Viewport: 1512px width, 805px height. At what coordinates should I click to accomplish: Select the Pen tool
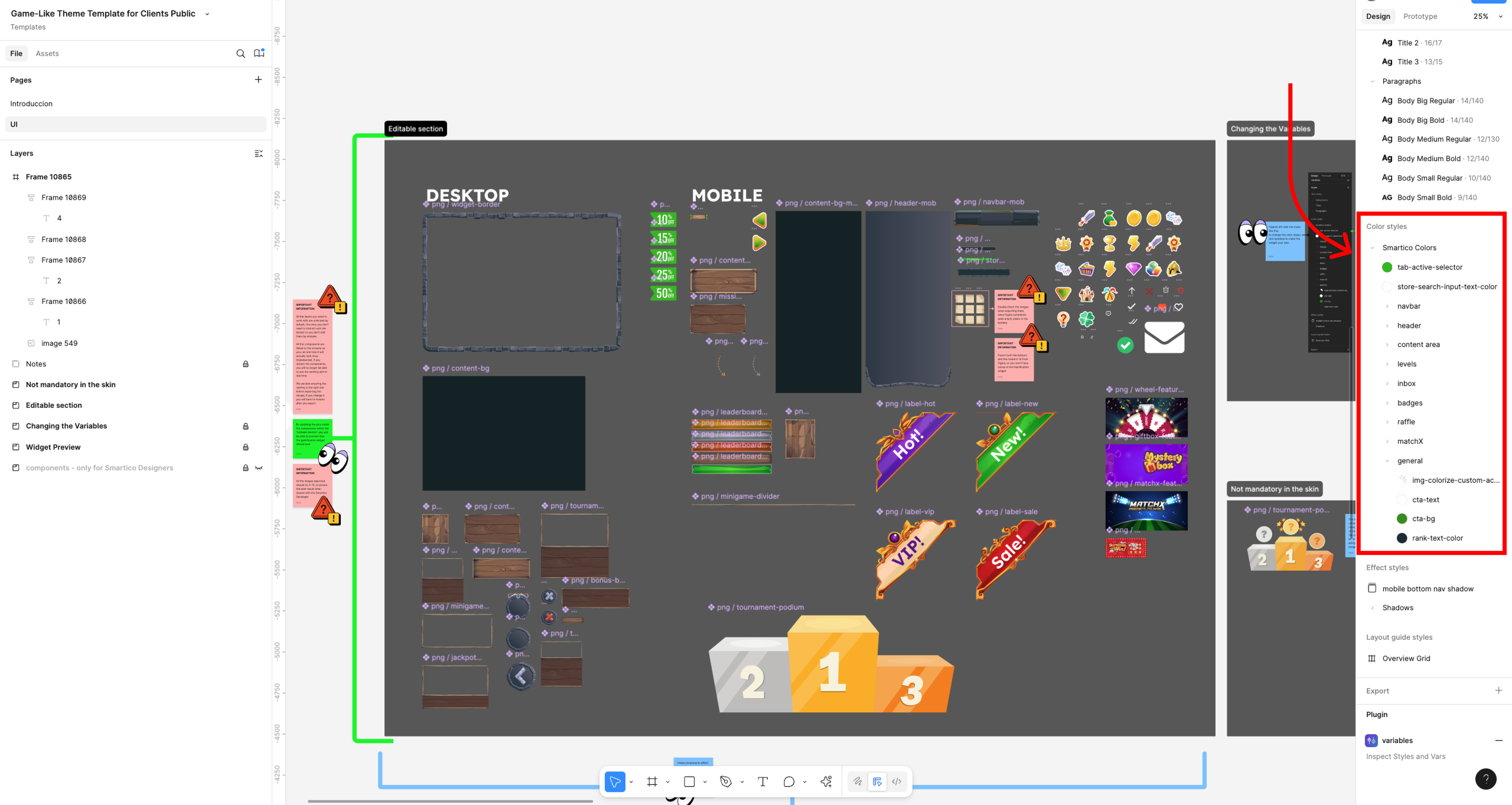click(725, 781)
